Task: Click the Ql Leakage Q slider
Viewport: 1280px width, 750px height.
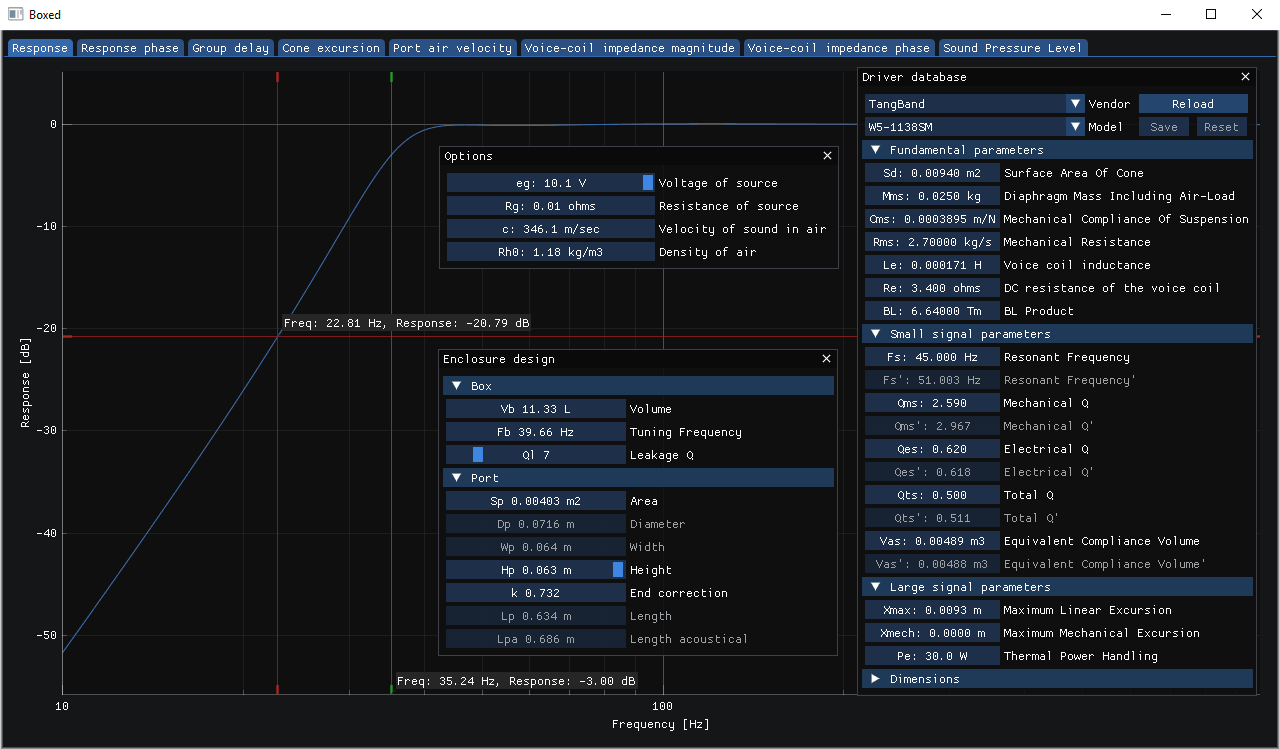Action: pyautogui.click(x=535, y=455)
